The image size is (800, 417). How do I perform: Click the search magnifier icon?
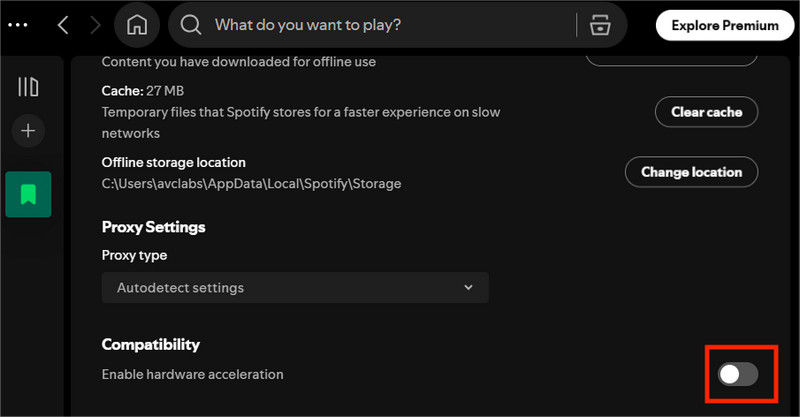pos(191,24)
